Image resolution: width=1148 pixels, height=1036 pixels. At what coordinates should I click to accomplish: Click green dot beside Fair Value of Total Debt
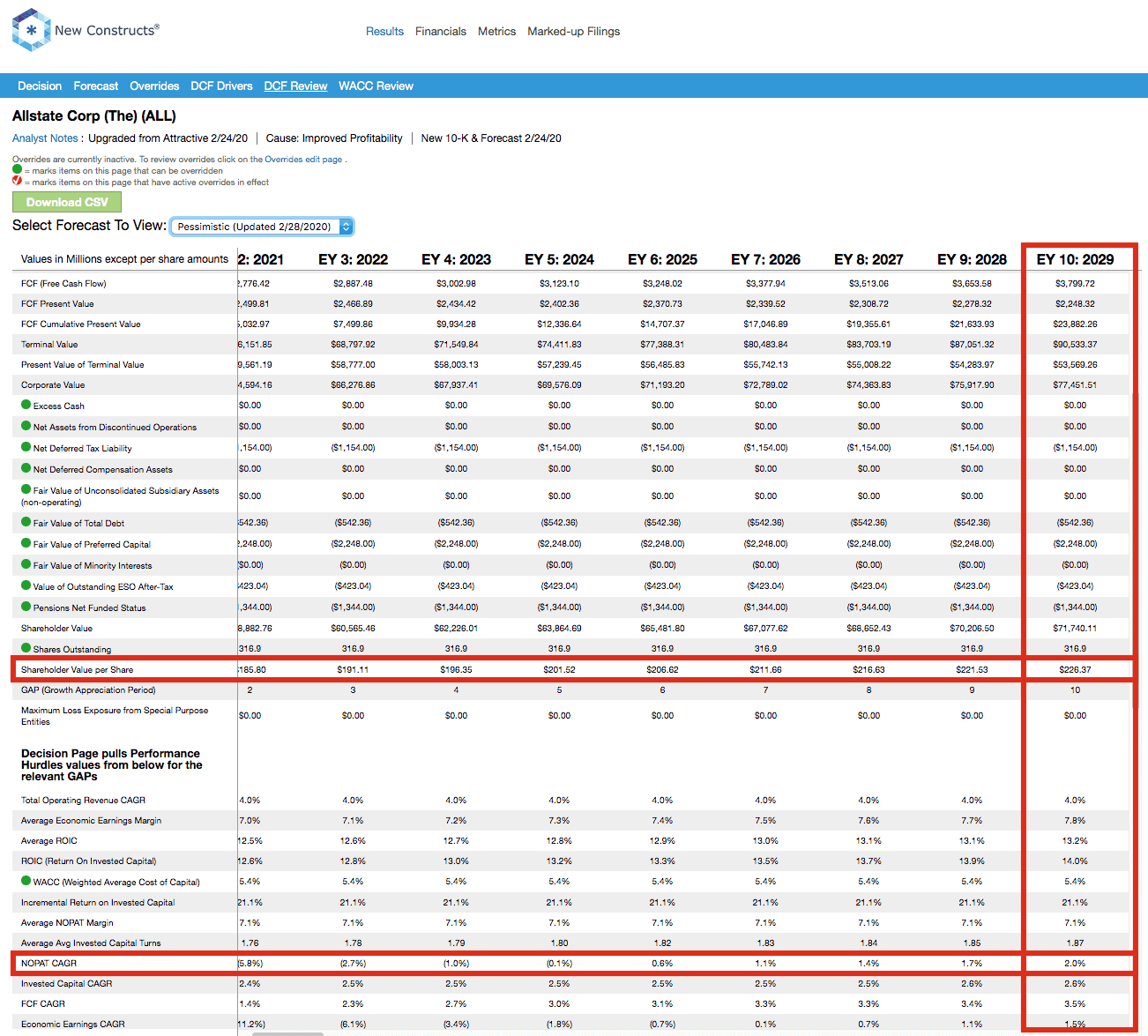coord(26,522)
